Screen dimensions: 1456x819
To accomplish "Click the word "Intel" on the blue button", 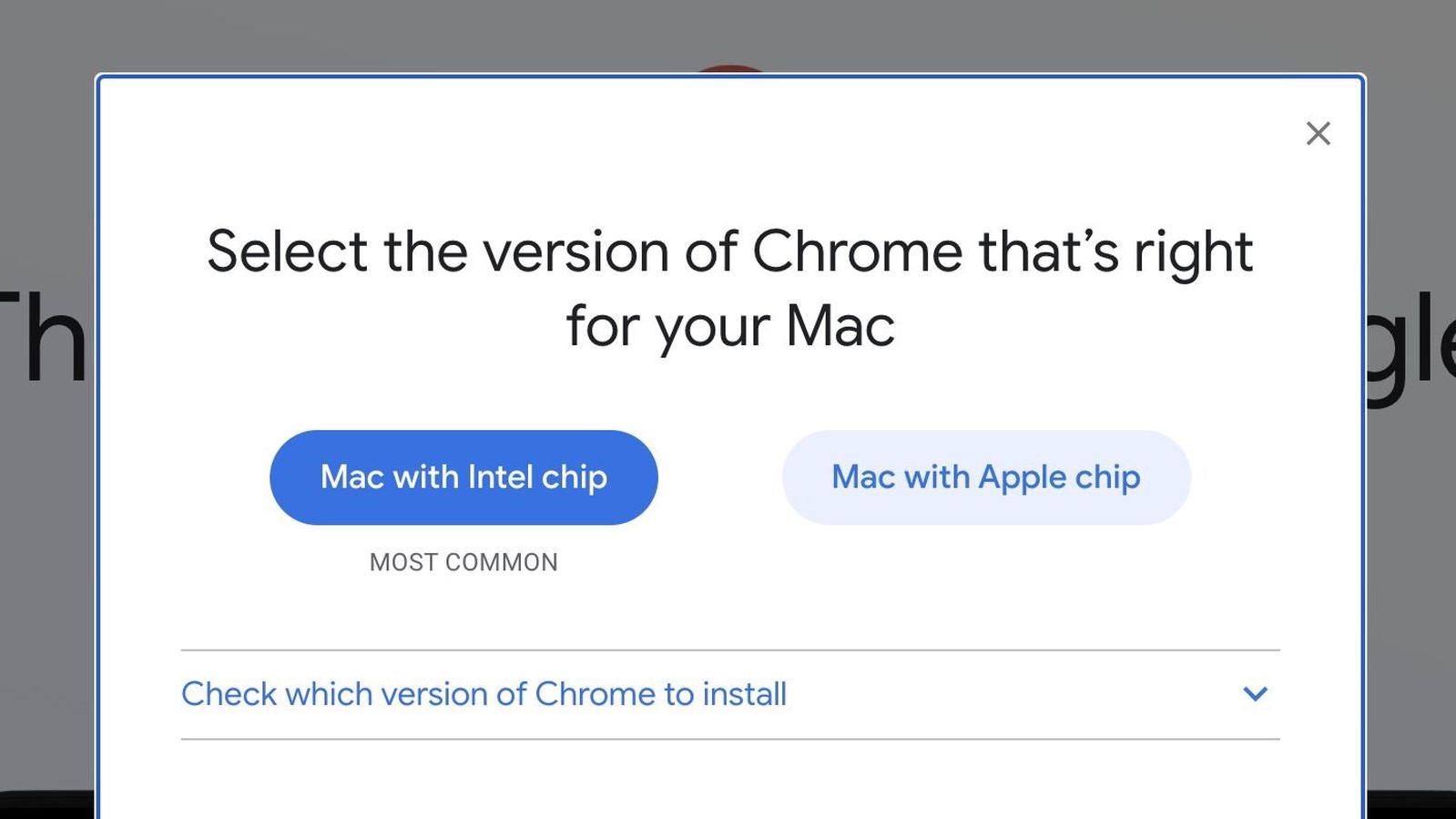I will point(500,477).
